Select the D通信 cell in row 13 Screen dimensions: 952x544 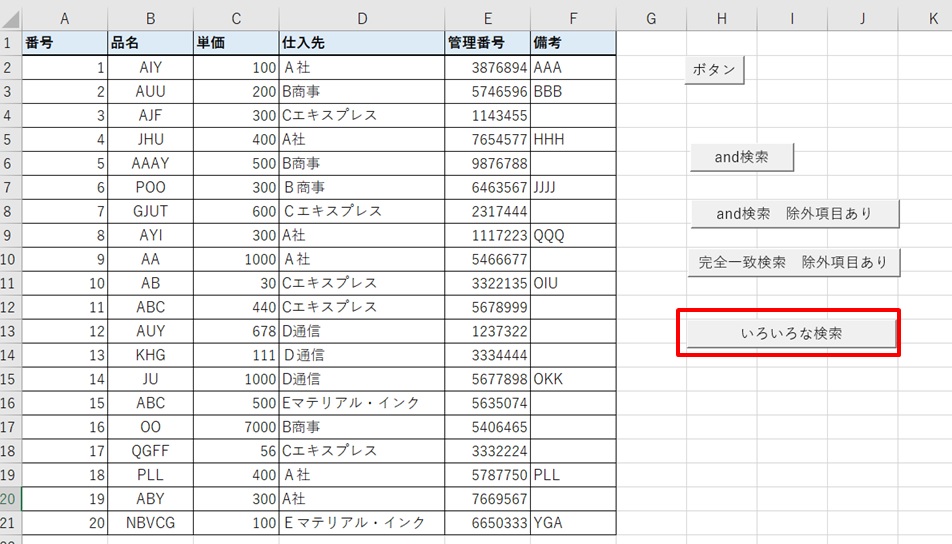click(362, 332)
